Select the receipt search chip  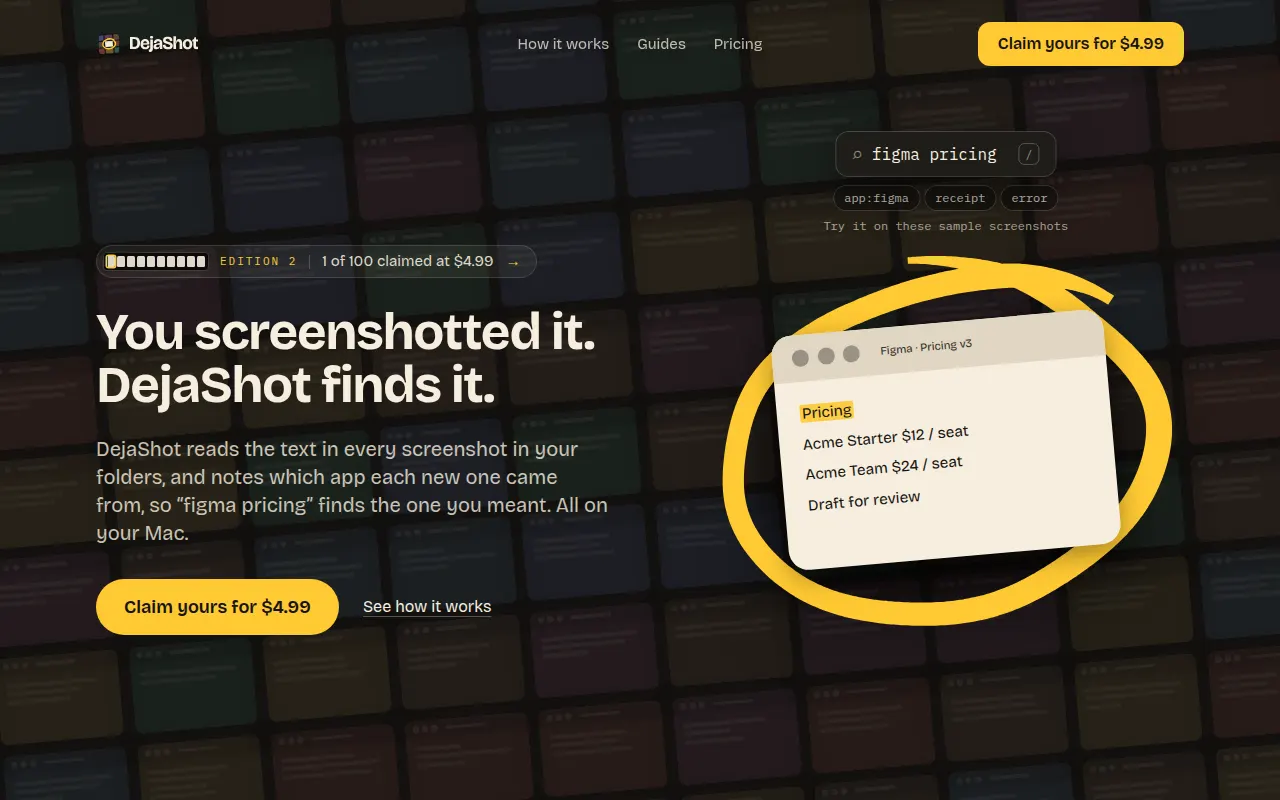pyautogui.click(x=960, y=198)
